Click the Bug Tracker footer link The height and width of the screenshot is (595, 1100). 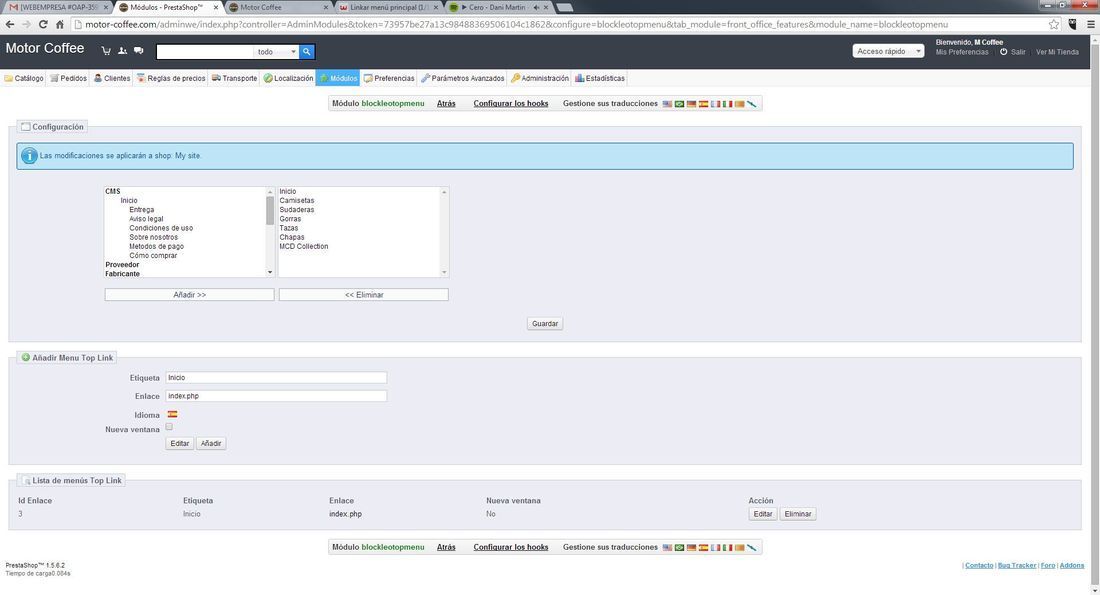coord(1017,566)
